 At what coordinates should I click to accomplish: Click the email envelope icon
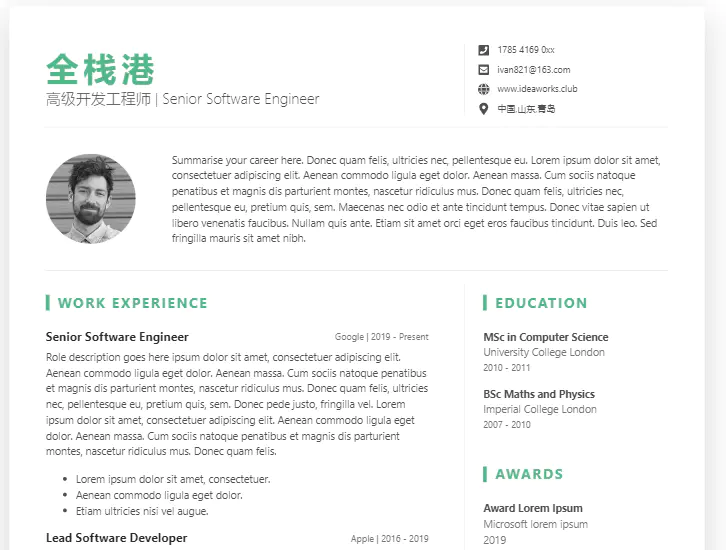pyautogui.click(x=484, y=70)
